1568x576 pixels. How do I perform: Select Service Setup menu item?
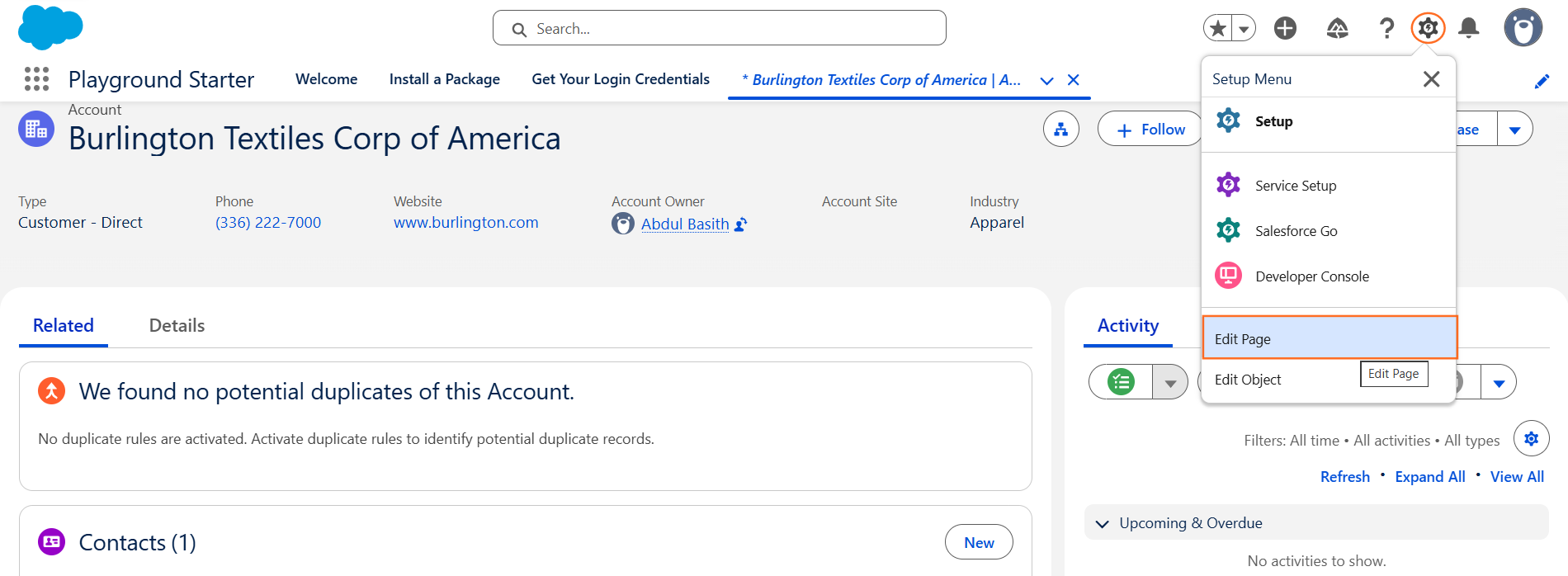coord(1329,186)
